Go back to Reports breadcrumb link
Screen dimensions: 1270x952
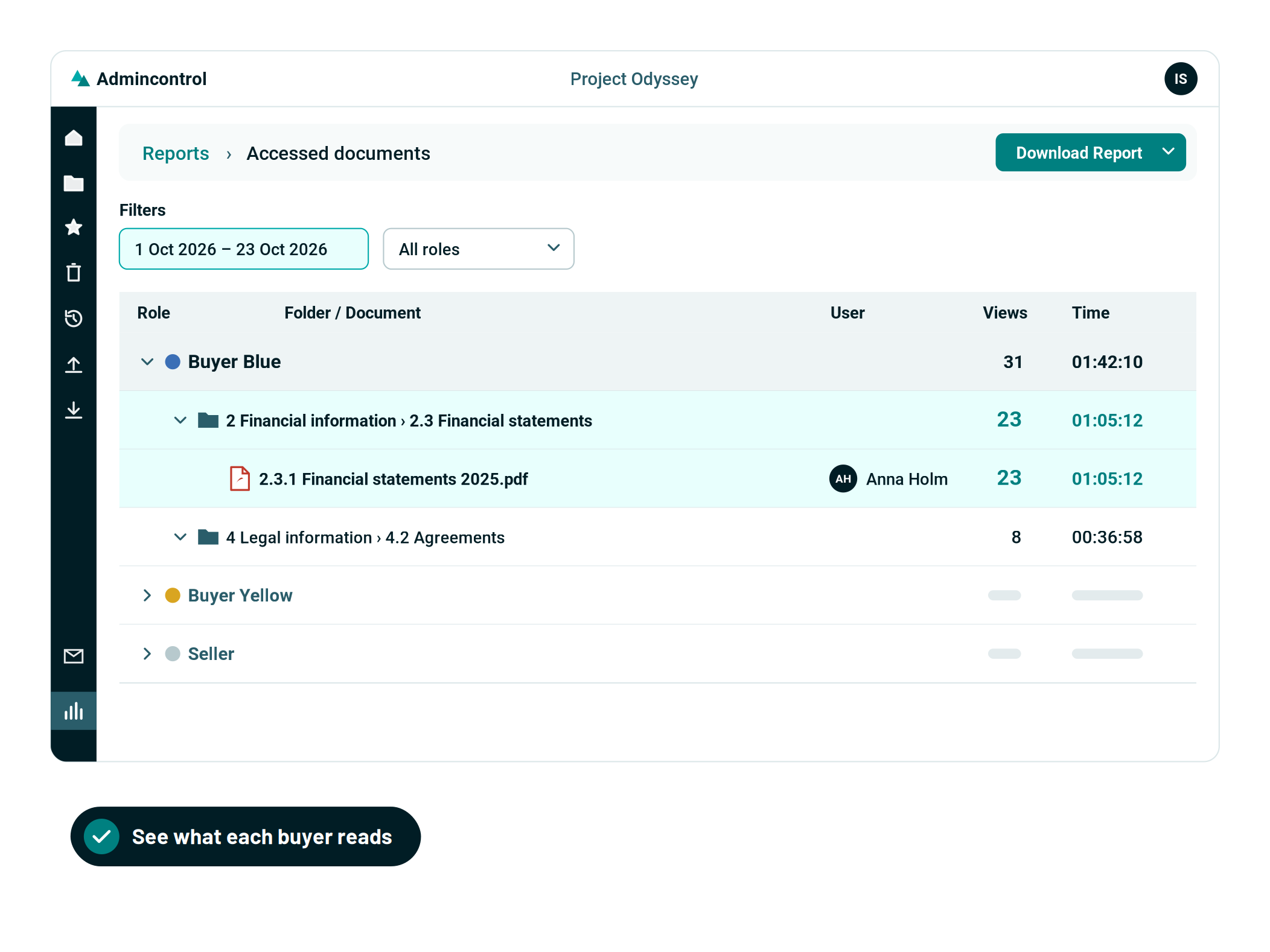point(176,153)
